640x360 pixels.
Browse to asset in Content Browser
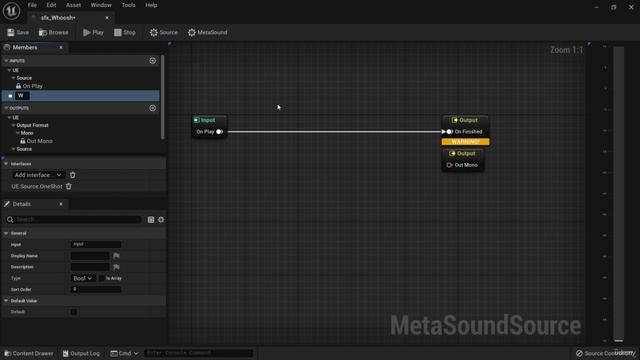pos(53,32)
